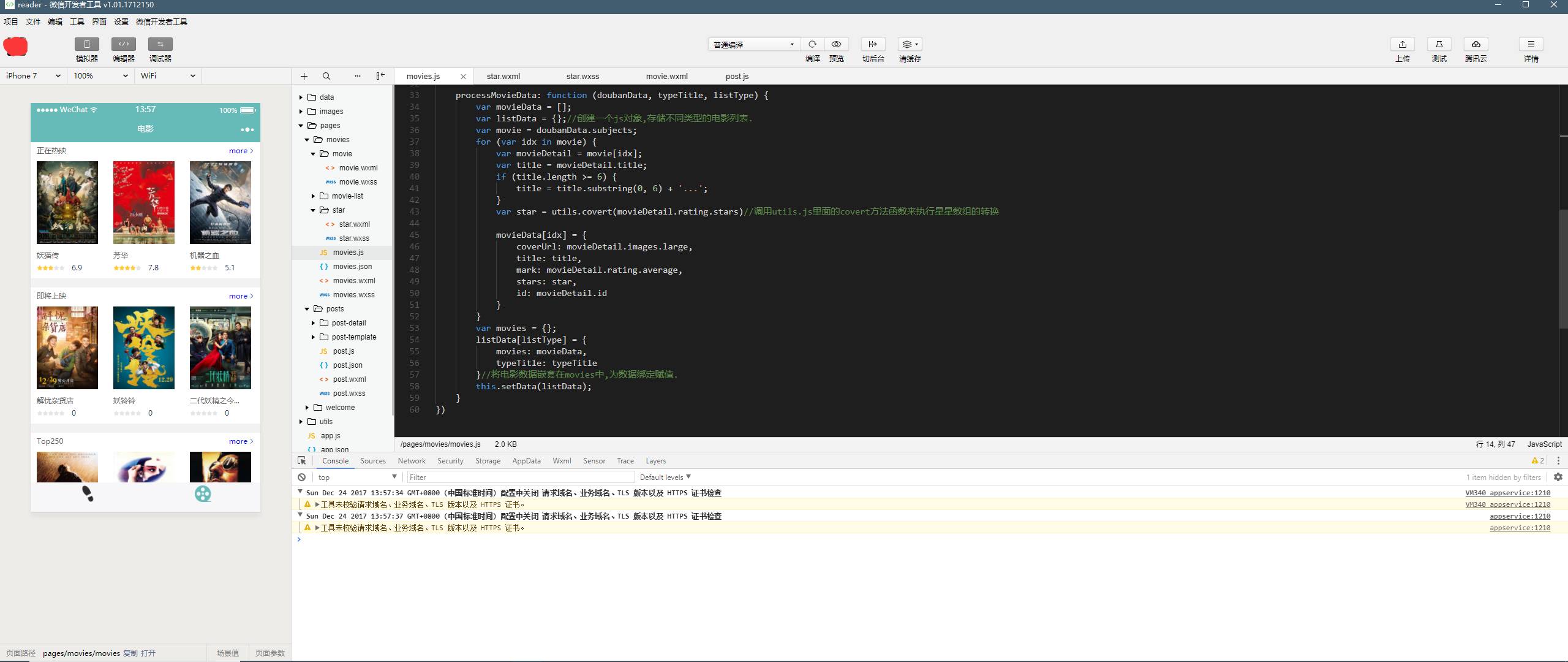Toggle the simulator panel button
Image resolution: width=1568 pixels, height=662 pixels.
tap(87, 44)
